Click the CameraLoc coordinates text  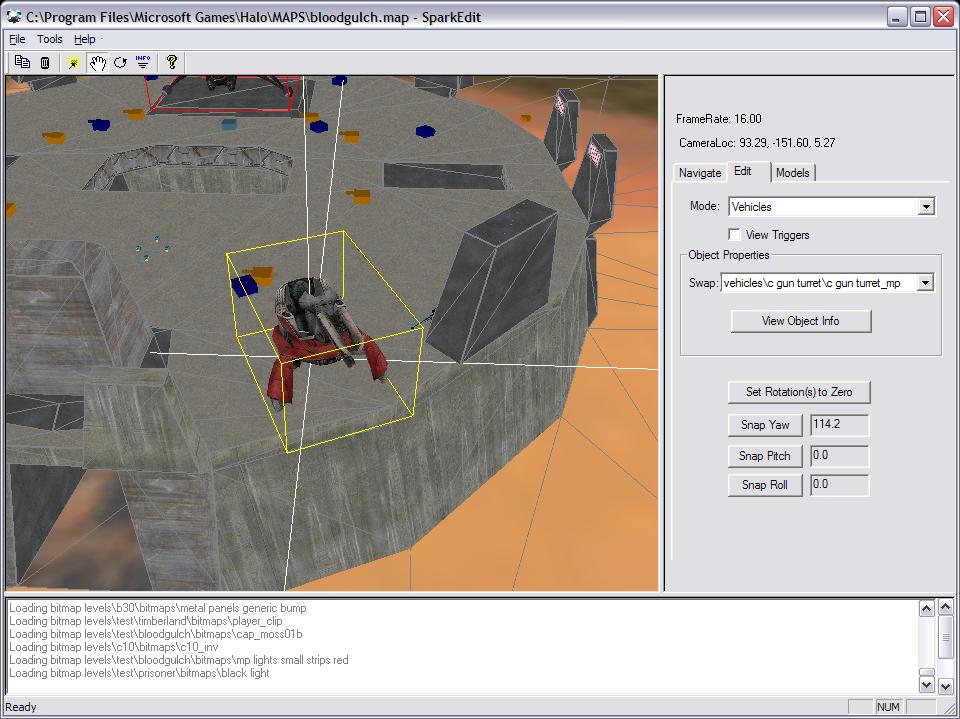pyautogui.click(x=757, y=143)
